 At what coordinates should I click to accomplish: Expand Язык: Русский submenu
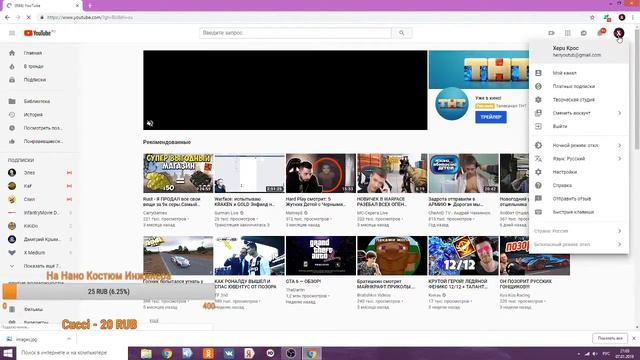[579, 159]
